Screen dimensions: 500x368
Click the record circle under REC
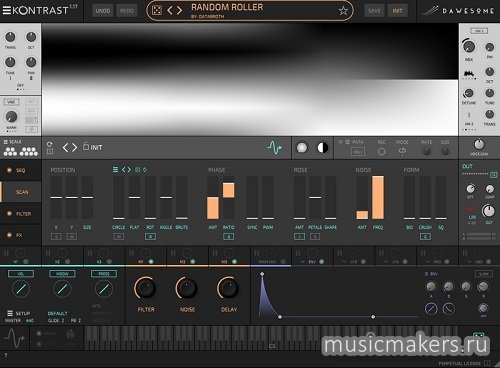click(381, 152)
